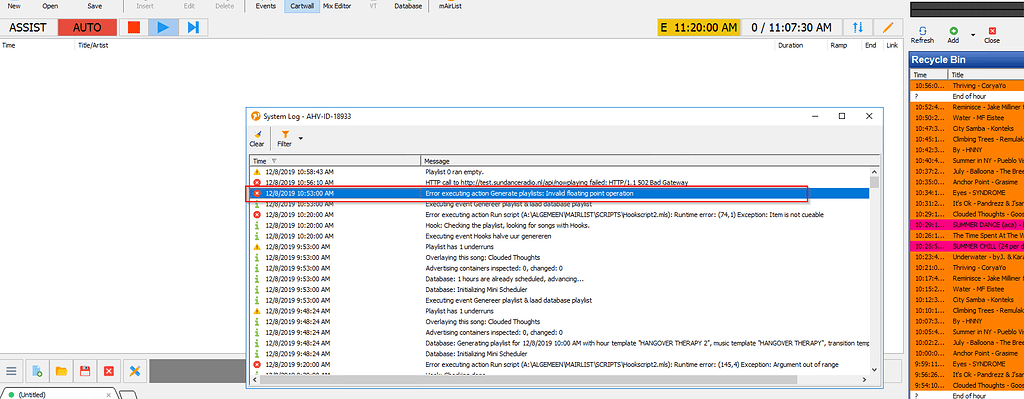Select the 'Invalid floating point operation' error row
Image resolution: width=1024 pixels, height=399 pixels.
point(560,193)
